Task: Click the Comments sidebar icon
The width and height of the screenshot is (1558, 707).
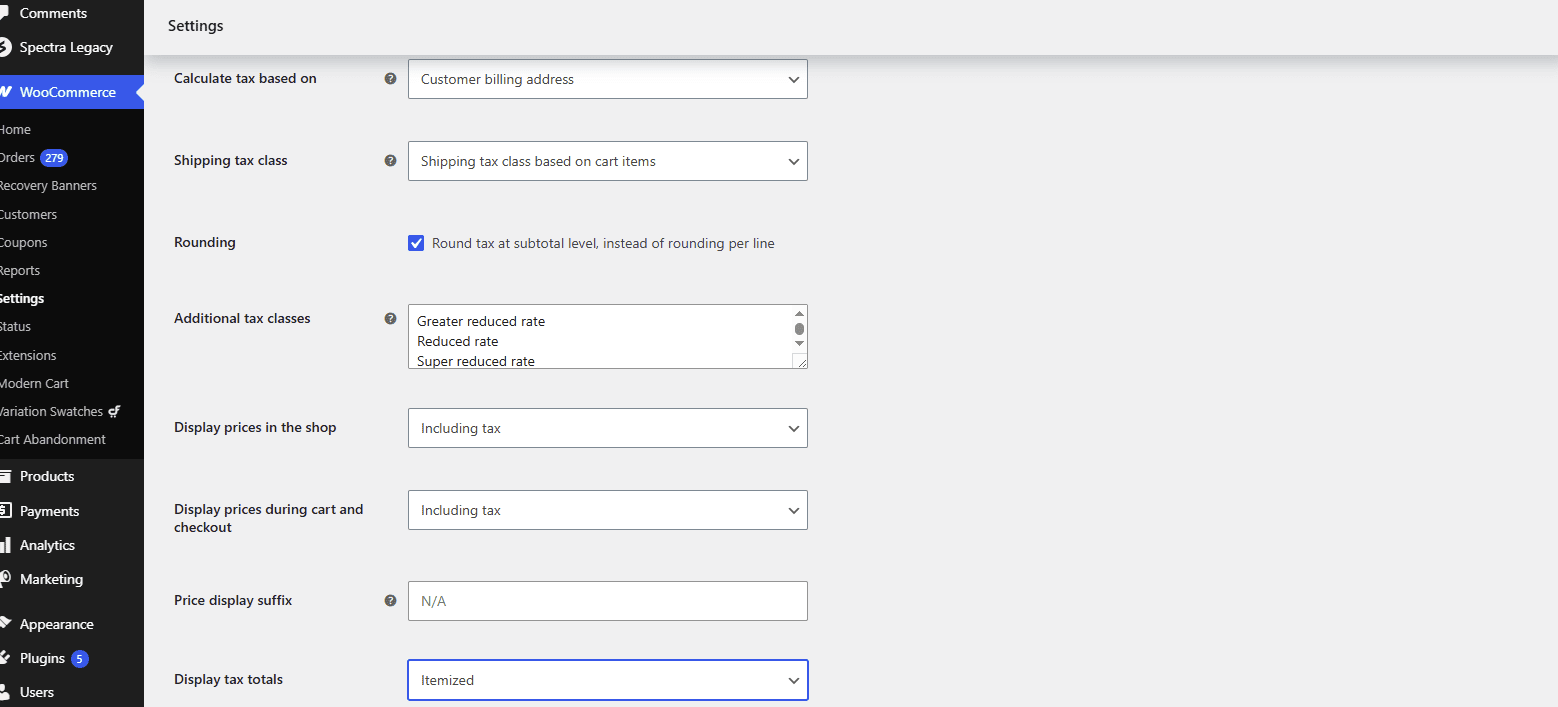Action: pyautogui.click(x=5, y=13)
